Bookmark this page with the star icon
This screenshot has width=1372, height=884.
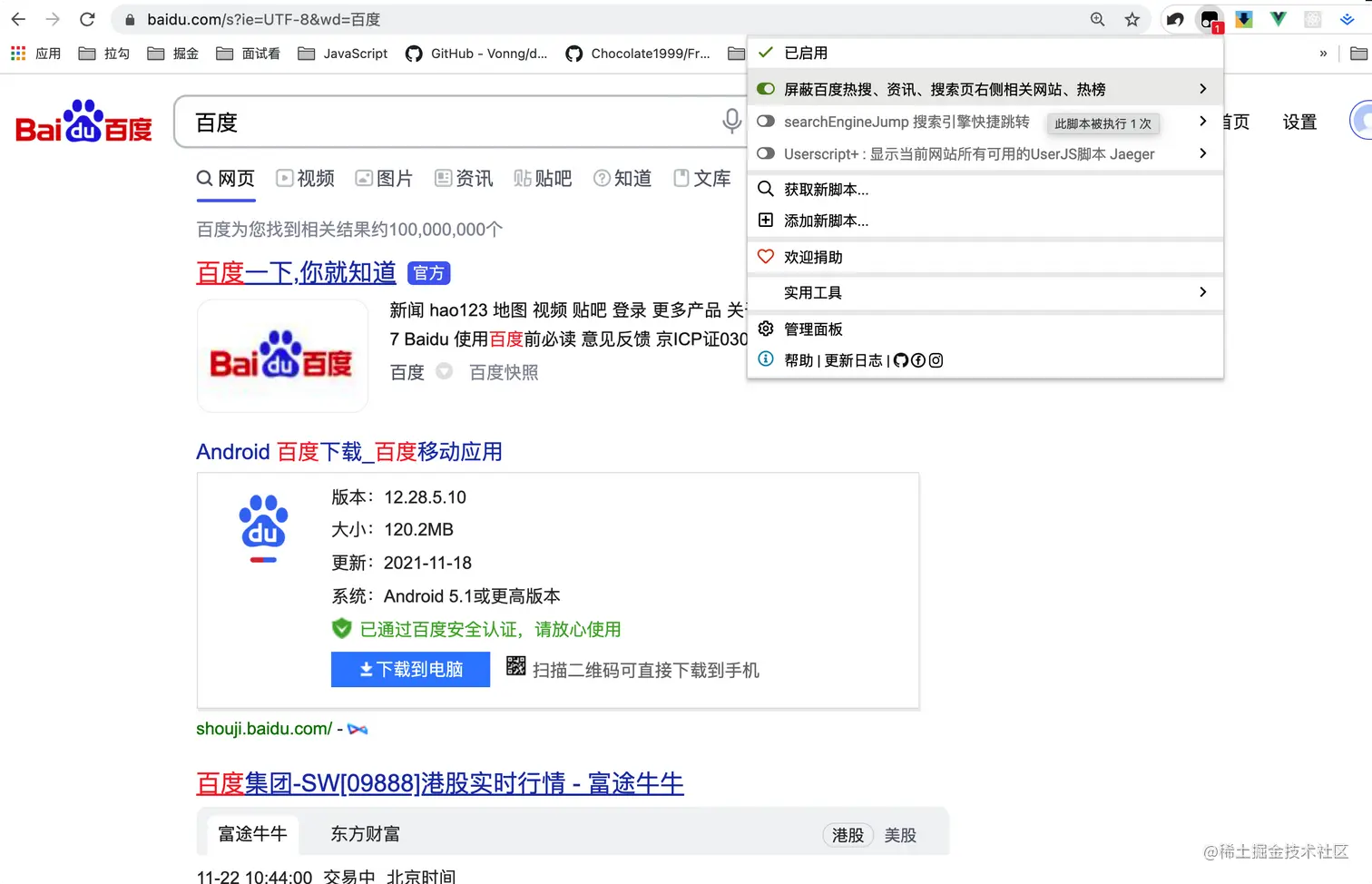(x=1132, y=19)
